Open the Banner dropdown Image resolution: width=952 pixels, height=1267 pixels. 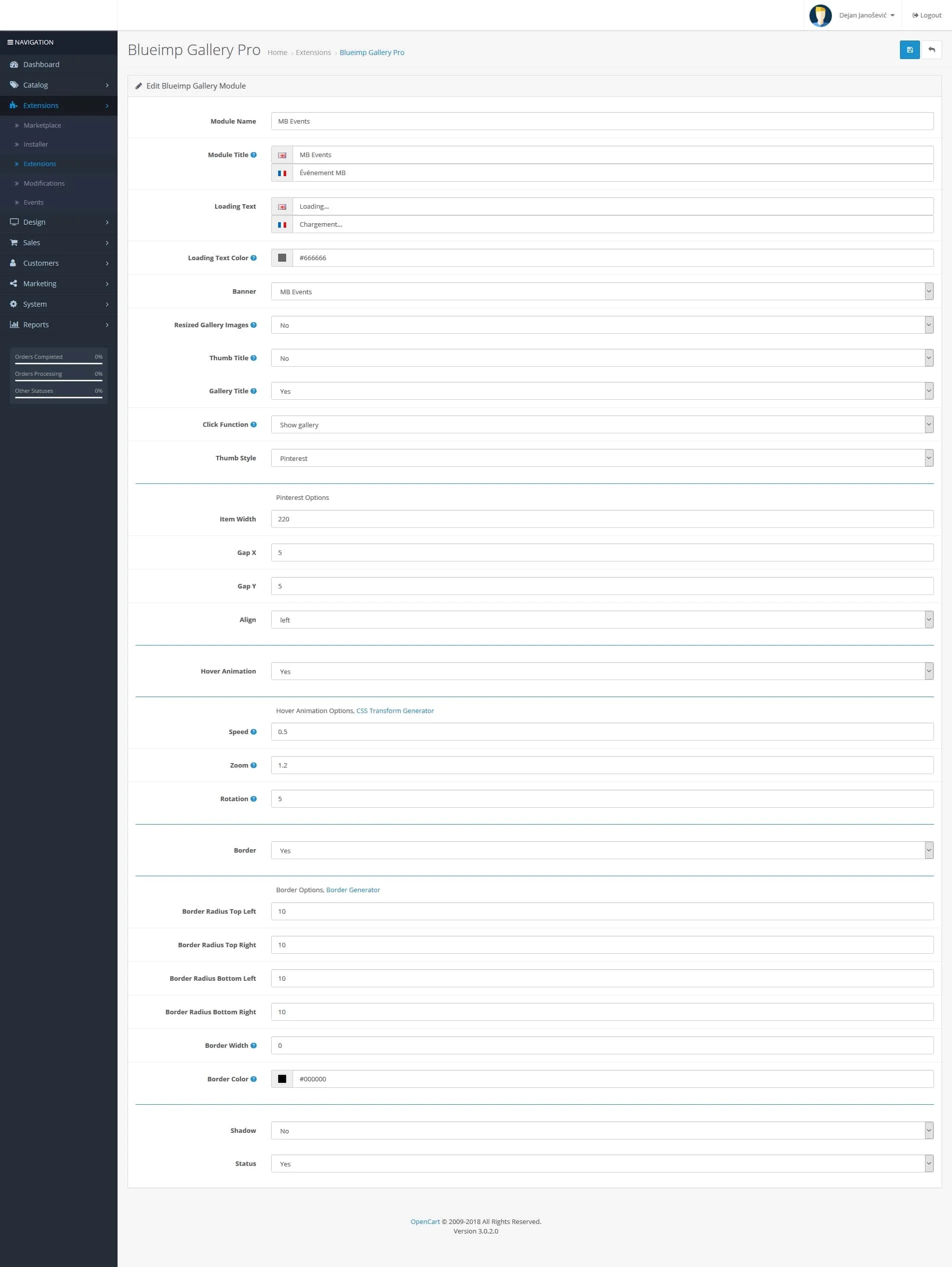click(602, 292)
